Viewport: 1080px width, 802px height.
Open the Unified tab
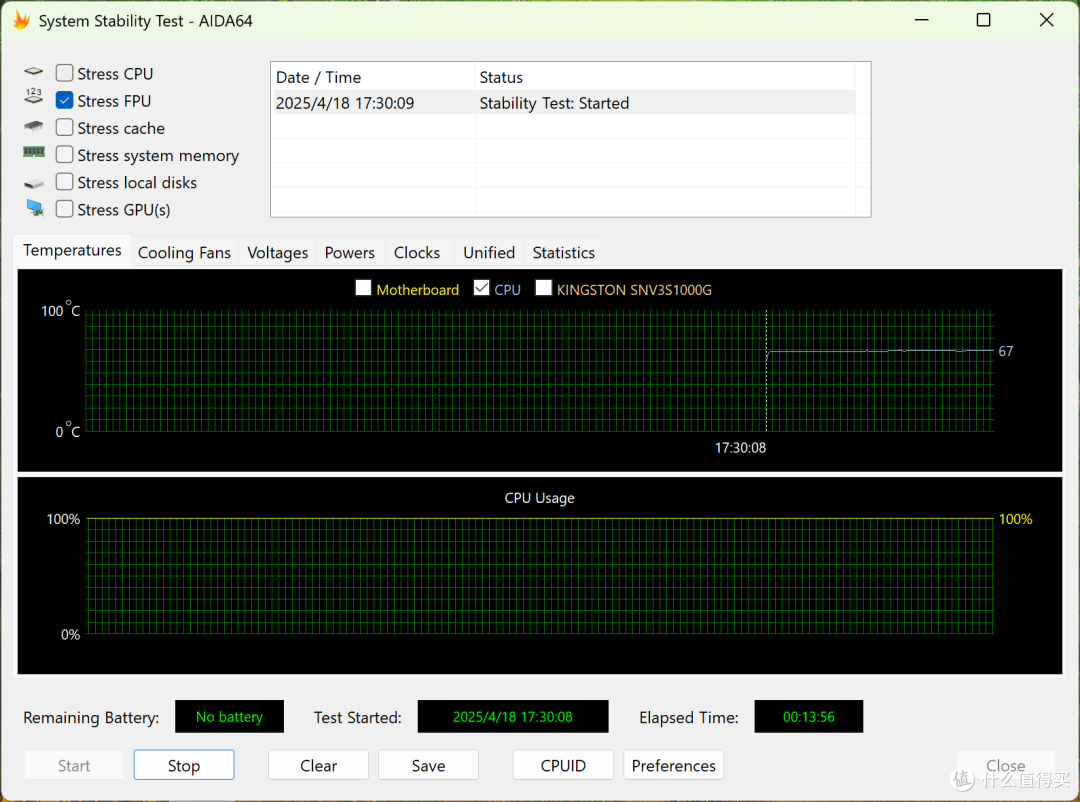489,253
